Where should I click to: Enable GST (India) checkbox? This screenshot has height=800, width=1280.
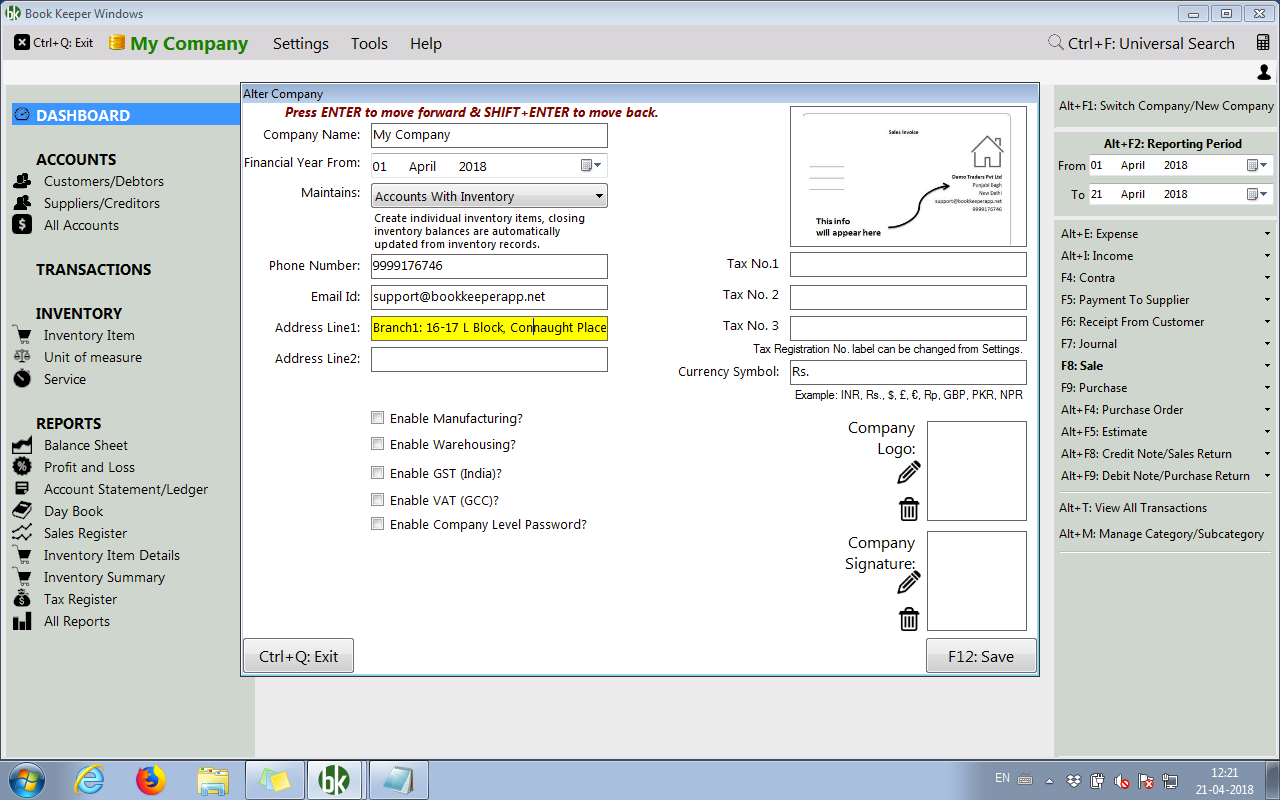pos(377,473)
